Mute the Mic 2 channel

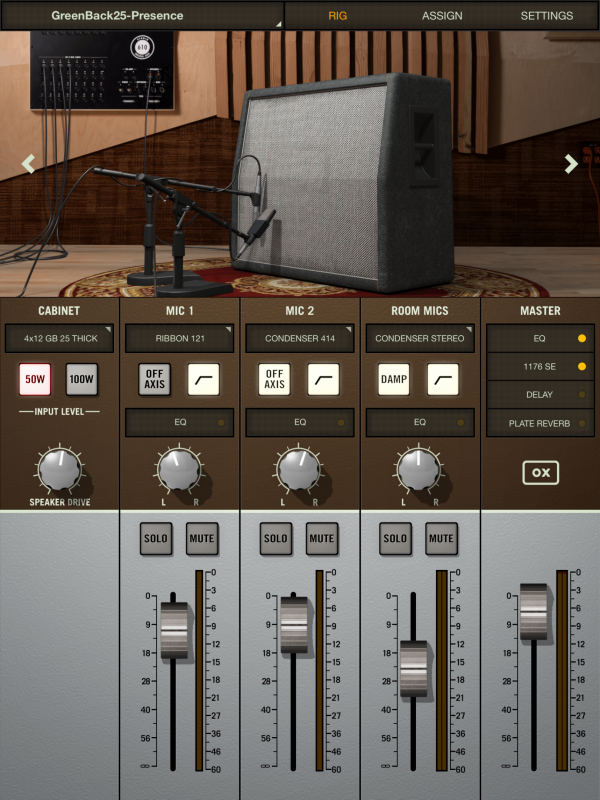[x=322, y=538]
